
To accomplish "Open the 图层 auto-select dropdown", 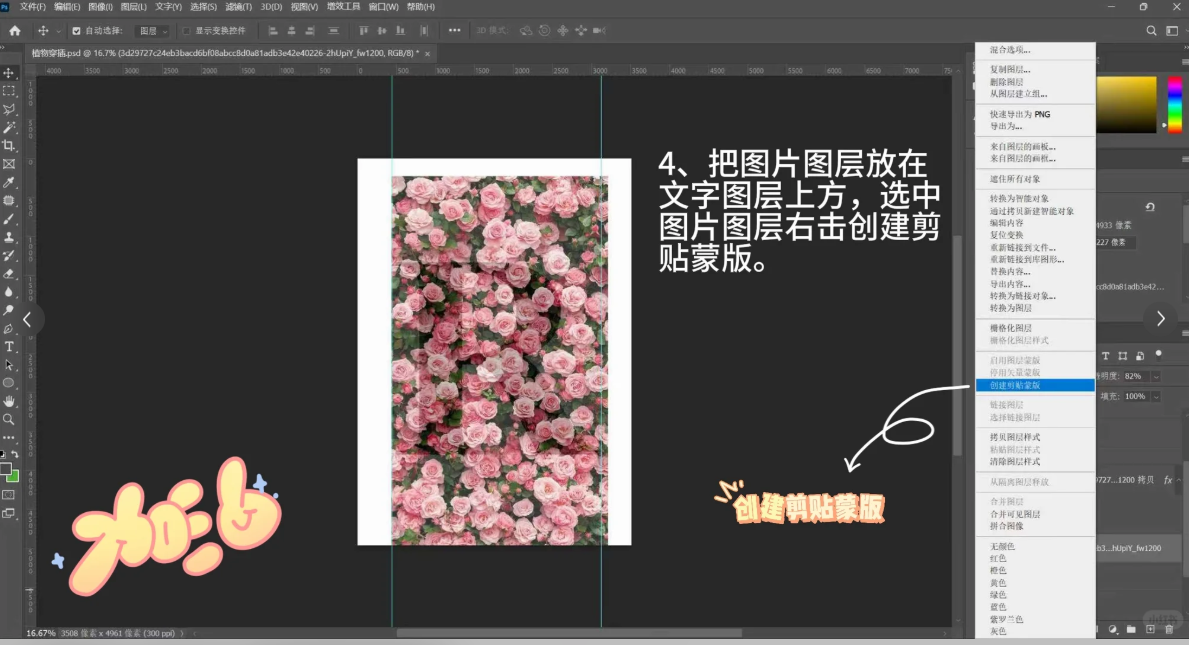I will [153, 31].
